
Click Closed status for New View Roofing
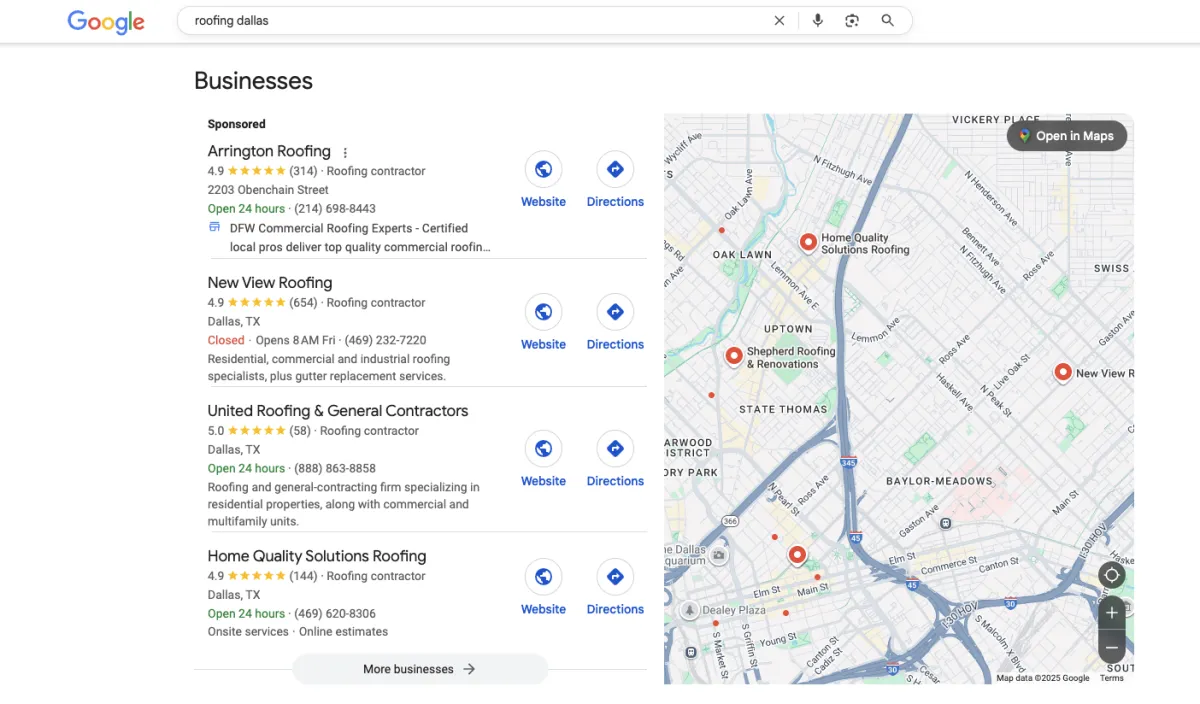pos(226,340)
